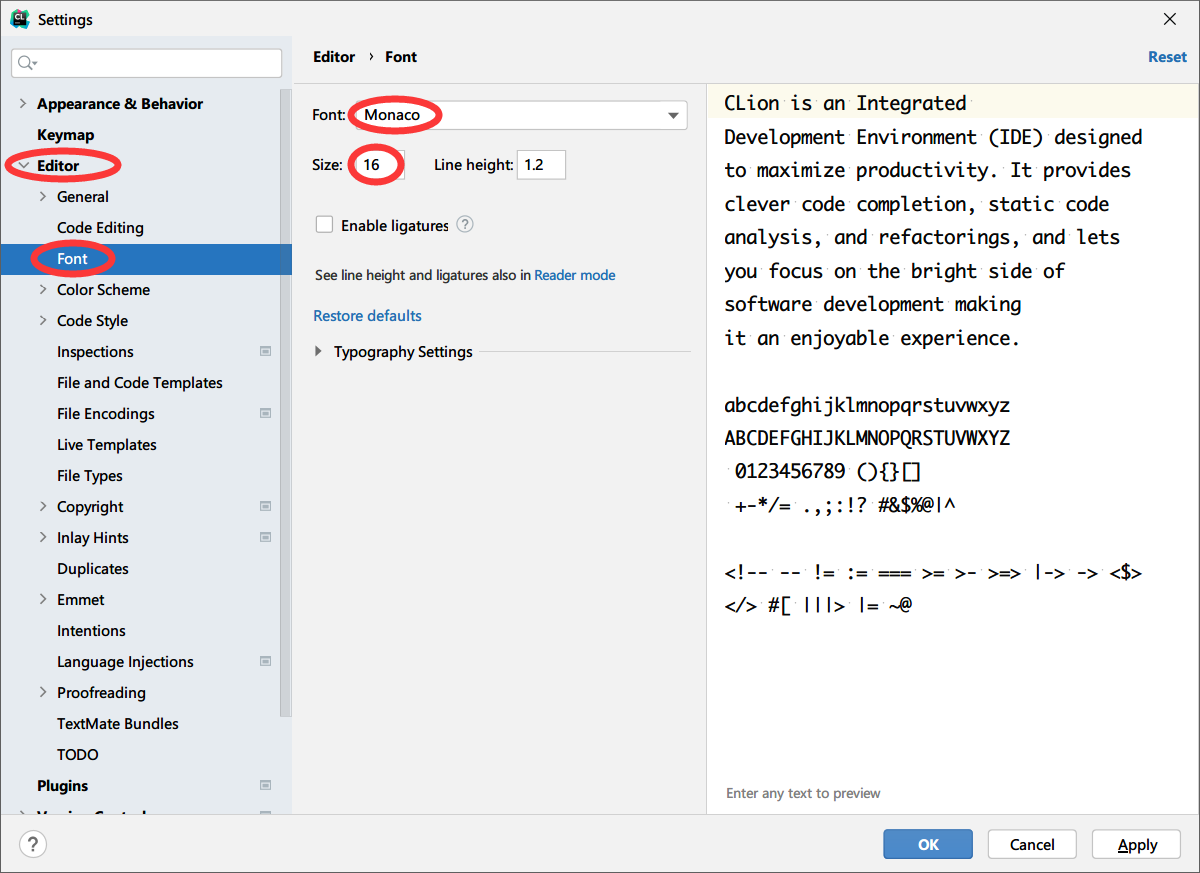Expand the Typography Settings section

319,352
